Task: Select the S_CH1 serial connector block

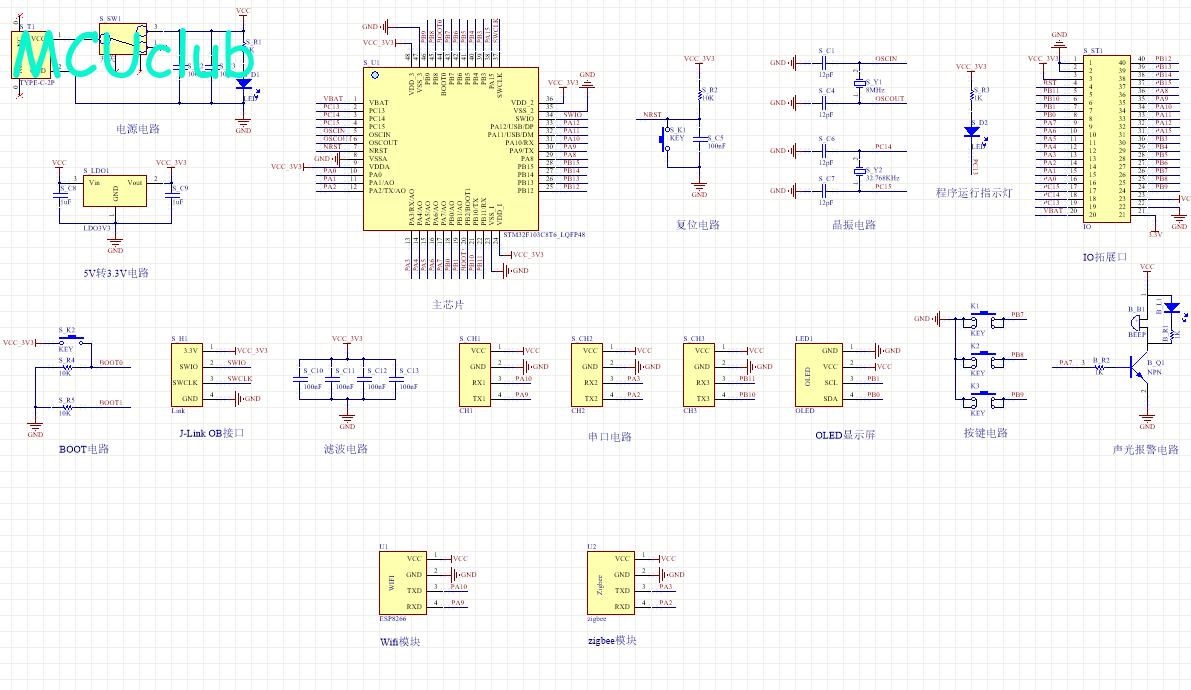Action: [475, 375]
